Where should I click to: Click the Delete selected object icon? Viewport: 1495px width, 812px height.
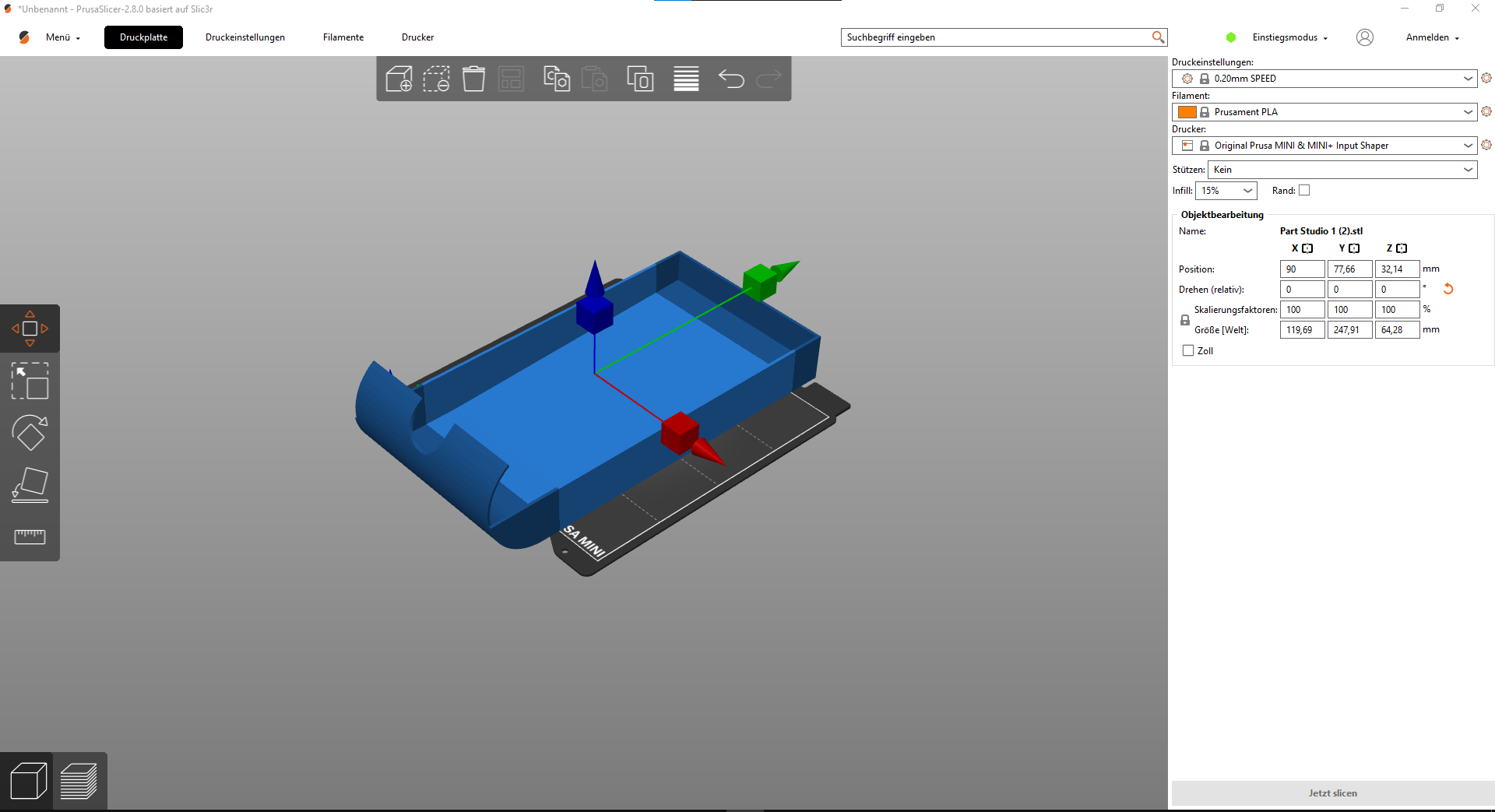pyautogui.click(x=436, y=79)
